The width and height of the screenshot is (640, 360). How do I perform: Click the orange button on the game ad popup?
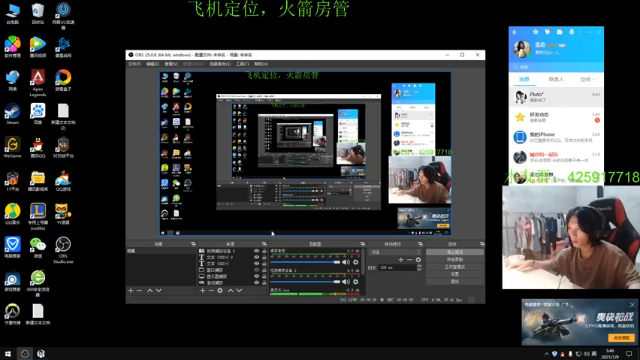click(x=621, y=338)
